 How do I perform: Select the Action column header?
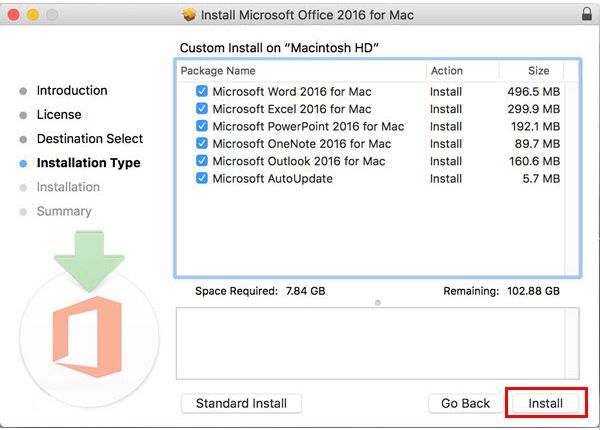(462, 71)
